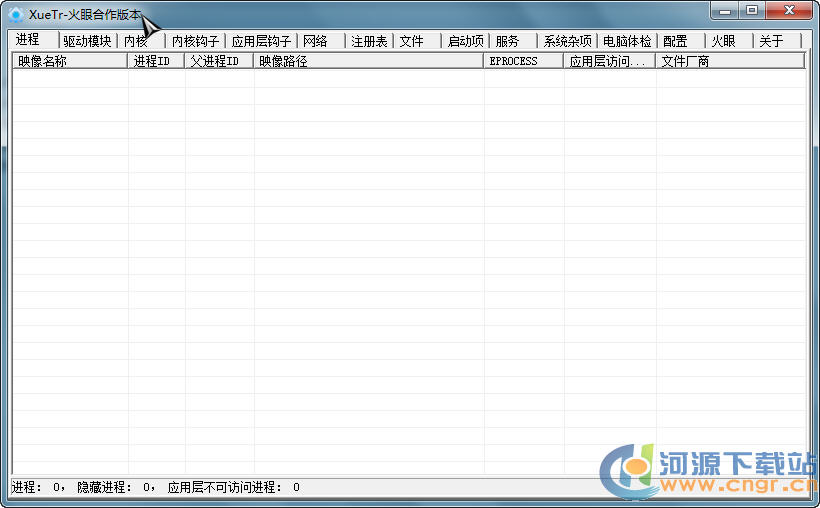Maximize the XueTr window
820x508 pixels.
coord(752,10)
